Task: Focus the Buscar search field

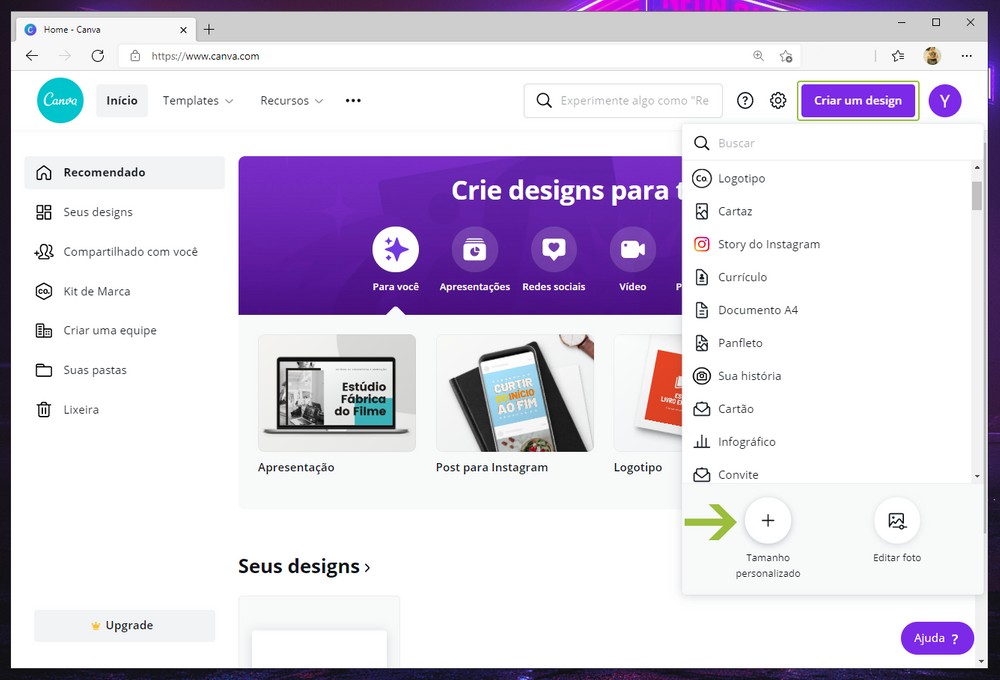Action: (832, 143)
